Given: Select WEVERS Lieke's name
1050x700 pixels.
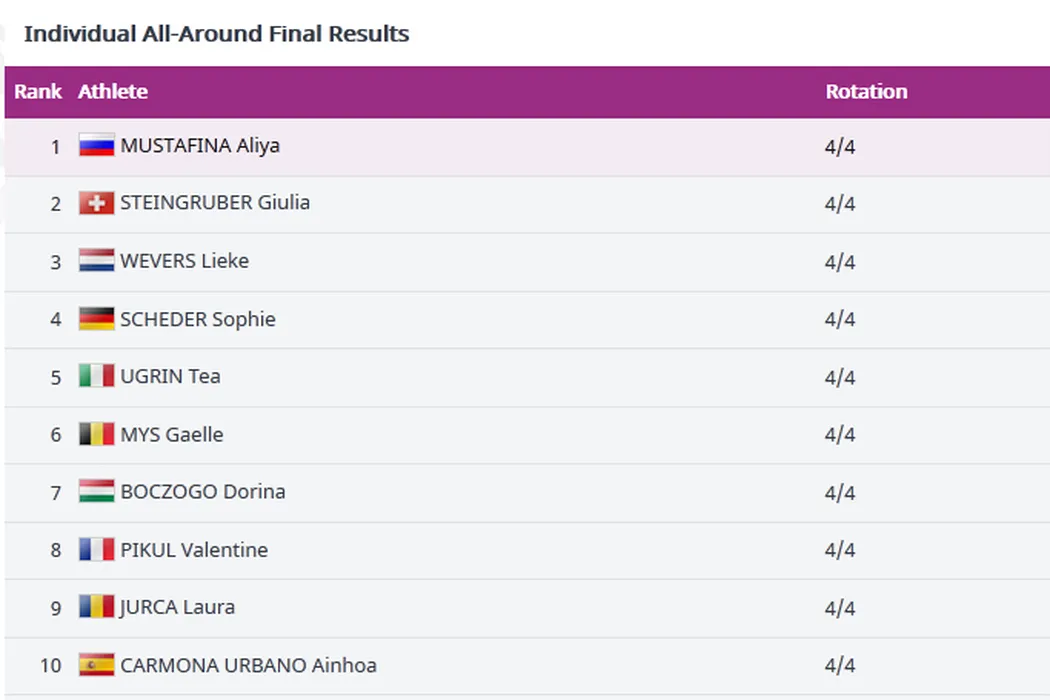Looking at the screenshot, I should click(184, 261).
